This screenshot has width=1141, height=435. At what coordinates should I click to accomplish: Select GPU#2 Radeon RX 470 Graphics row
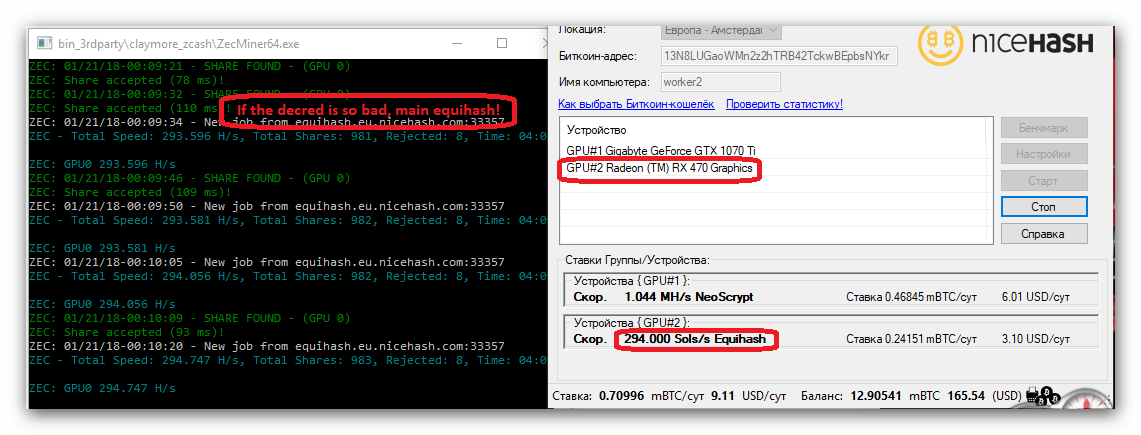tap(659, 169)
